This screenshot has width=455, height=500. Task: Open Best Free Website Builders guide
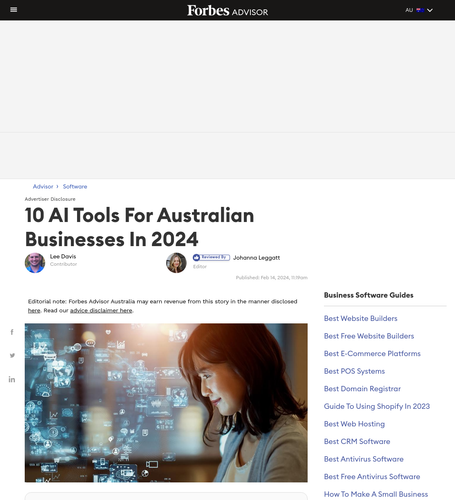pos(369,336)
